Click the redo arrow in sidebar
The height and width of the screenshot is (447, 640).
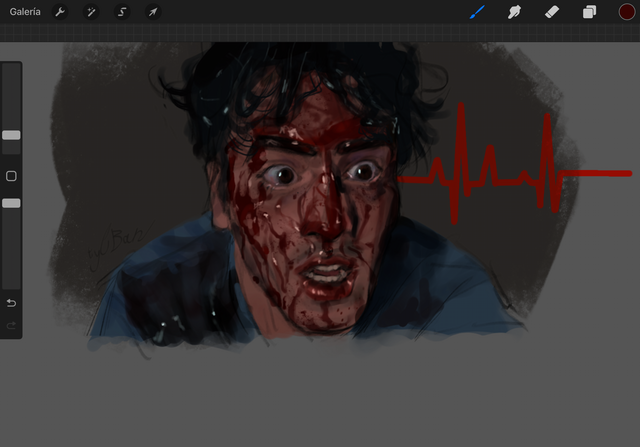tap(11, 325)
